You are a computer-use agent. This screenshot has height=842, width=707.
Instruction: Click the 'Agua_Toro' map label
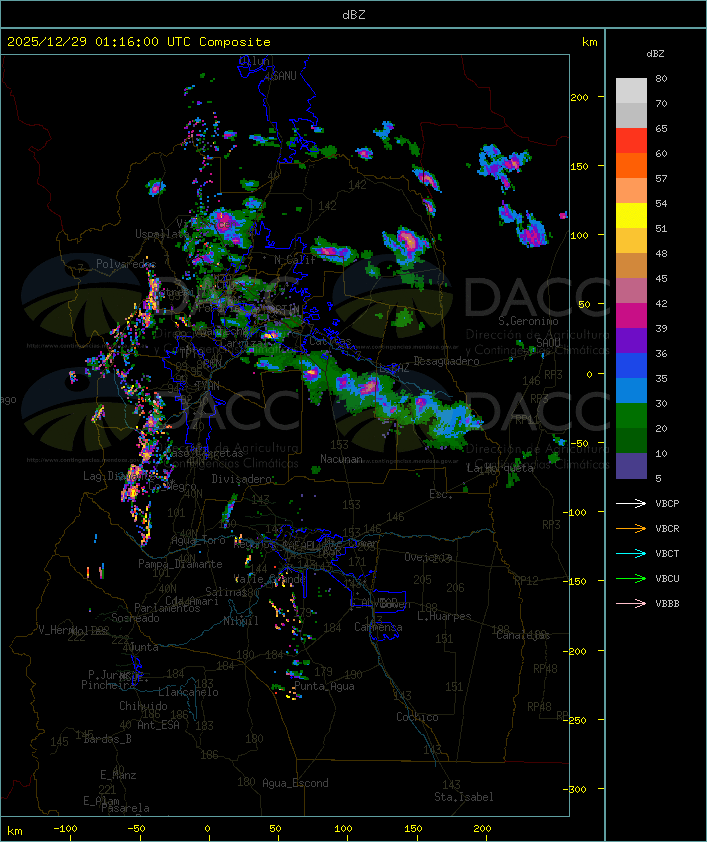[x=198, y=540]
